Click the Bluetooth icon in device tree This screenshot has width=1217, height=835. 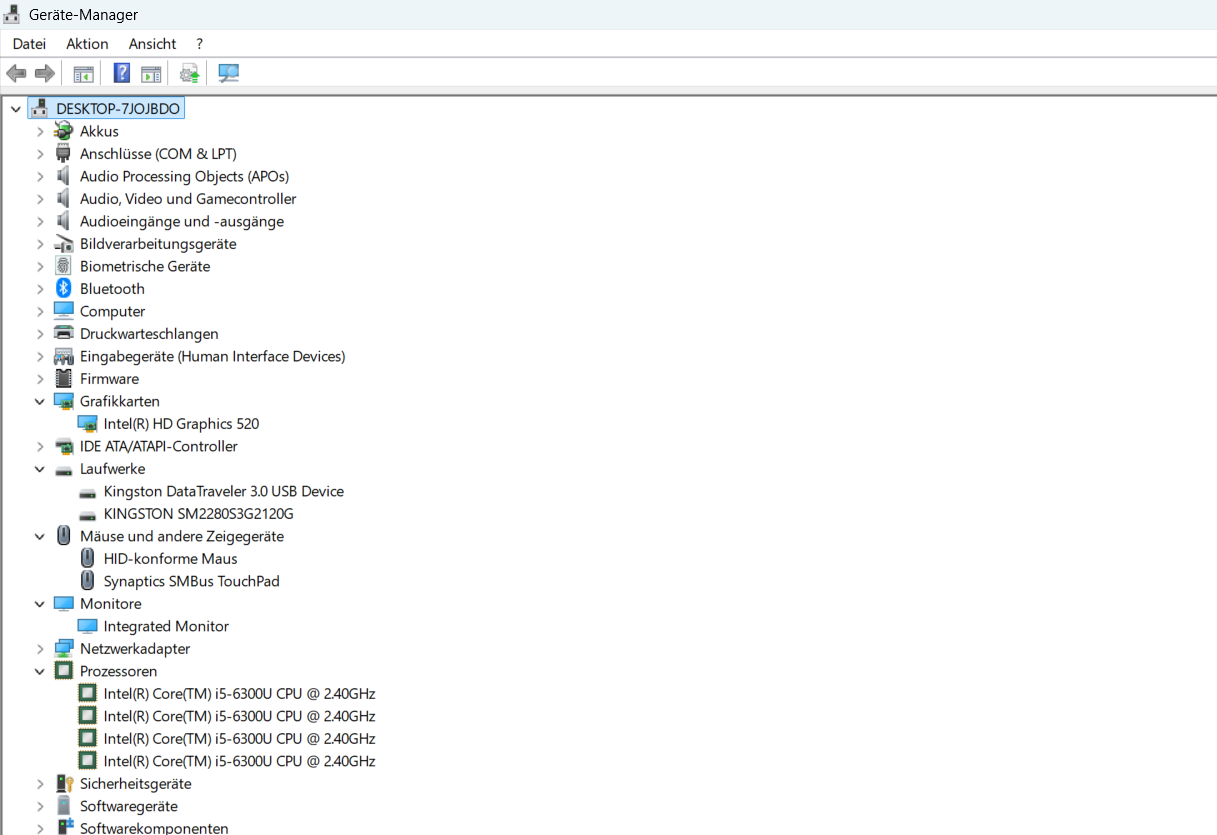tap(64, 288)
